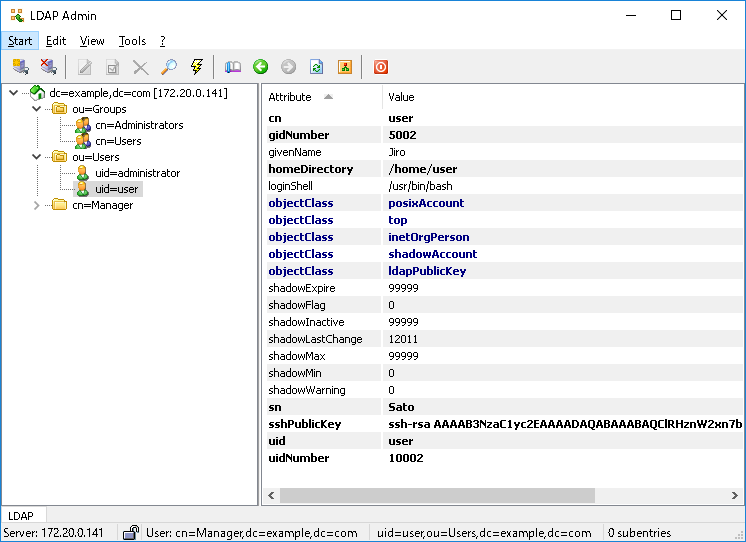Click the red power-symbol toolbar icon
The height and width of the screenshot is (542, 746).
point(381,67)
